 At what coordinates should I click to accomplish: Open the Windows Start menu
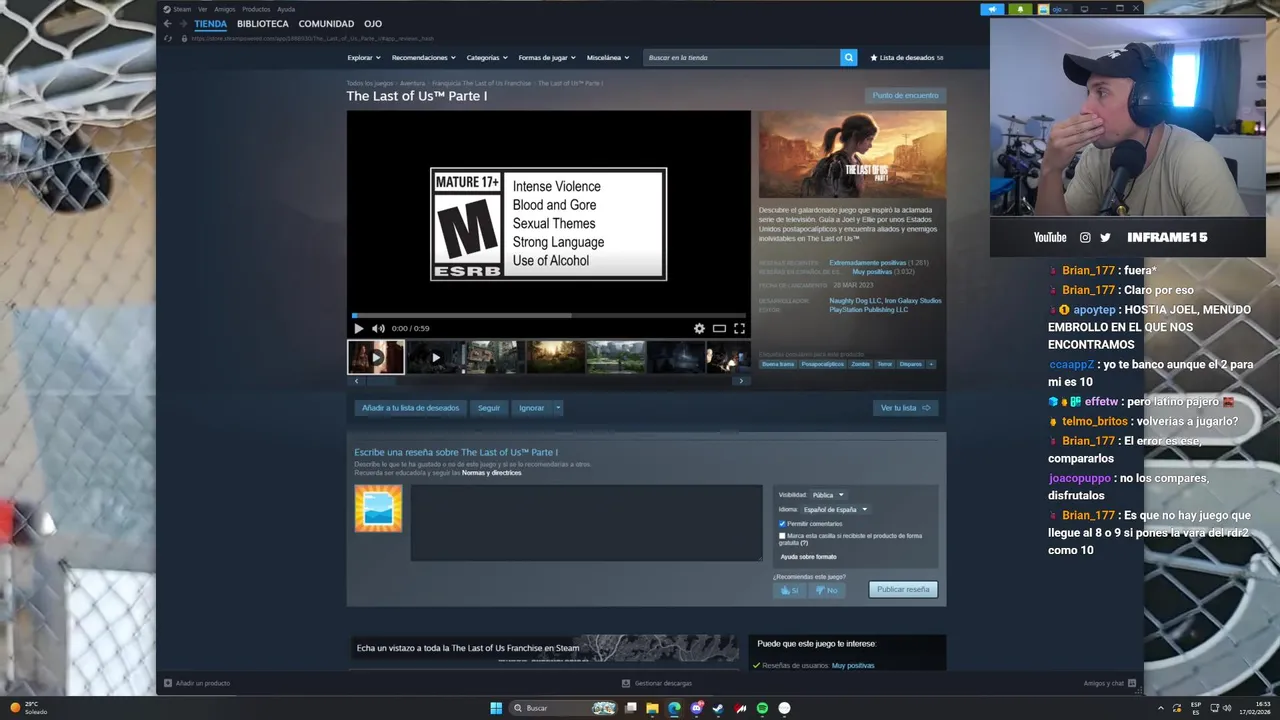point(496,708)
